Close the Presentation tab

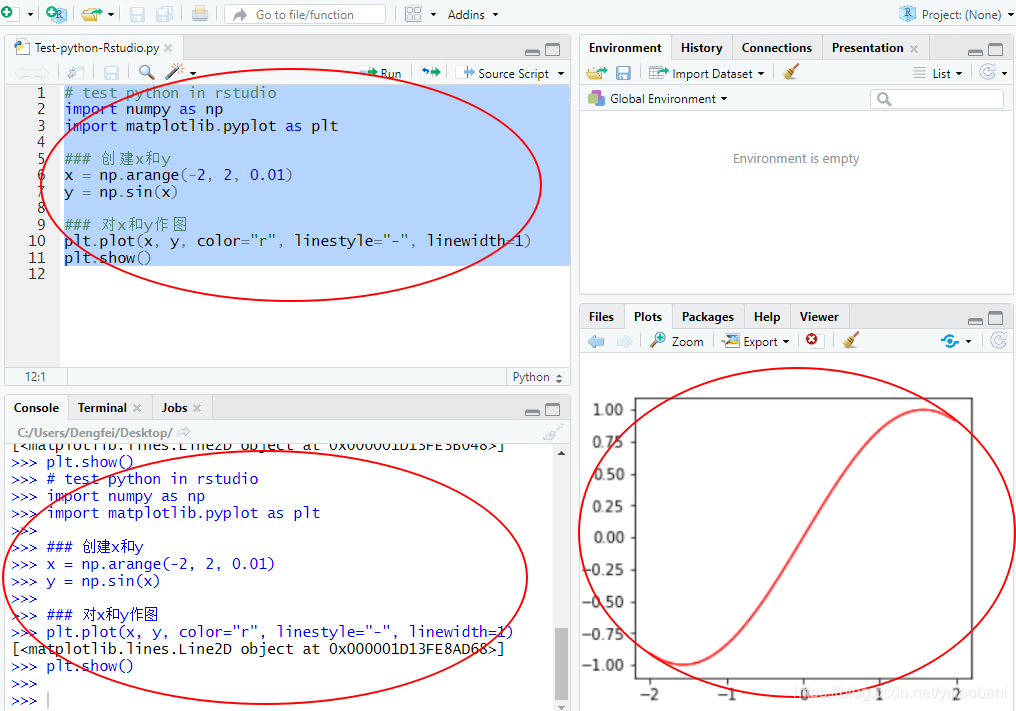914,49
